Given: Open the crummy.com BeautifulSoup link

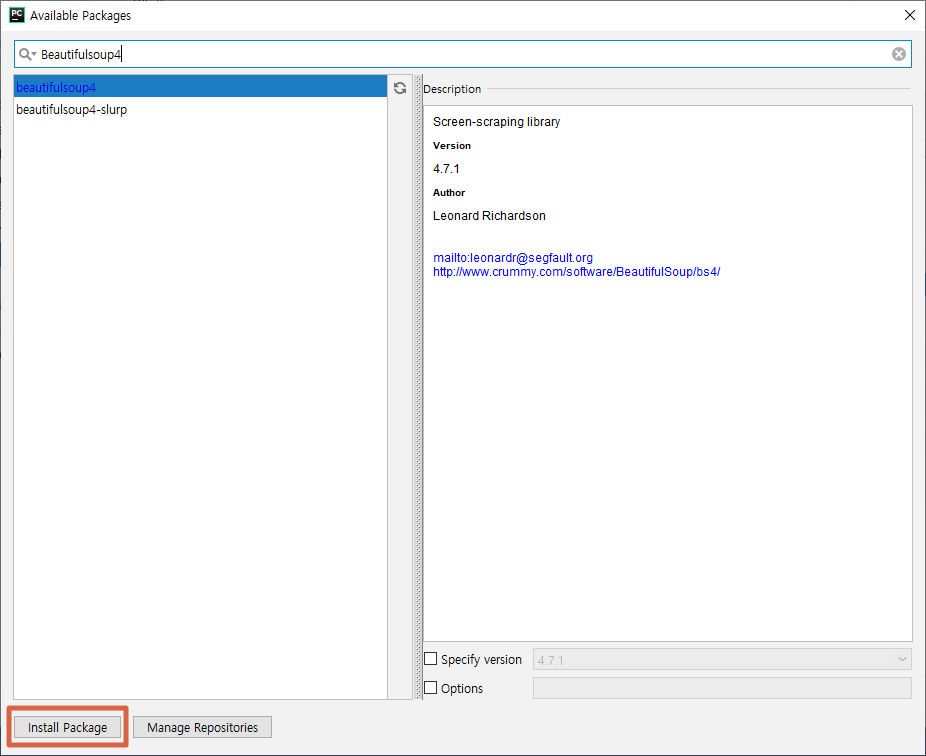Looking at the screenshot, I should point(576,272).
